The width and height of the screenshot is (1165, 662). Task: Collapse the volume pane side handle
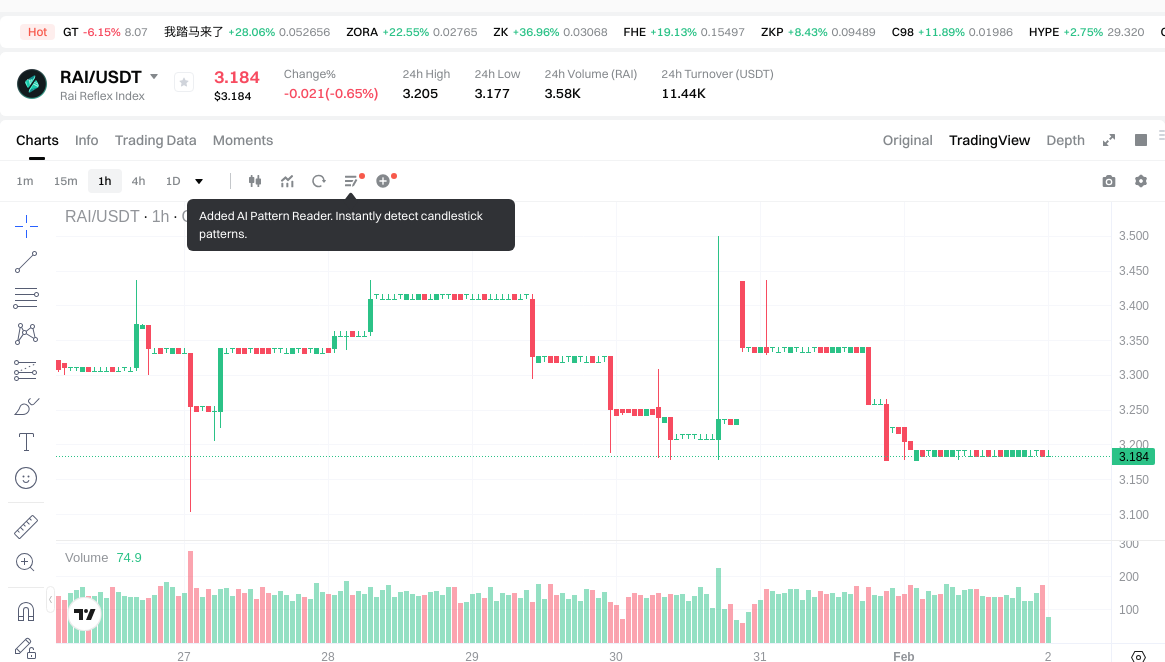point(51,599)
